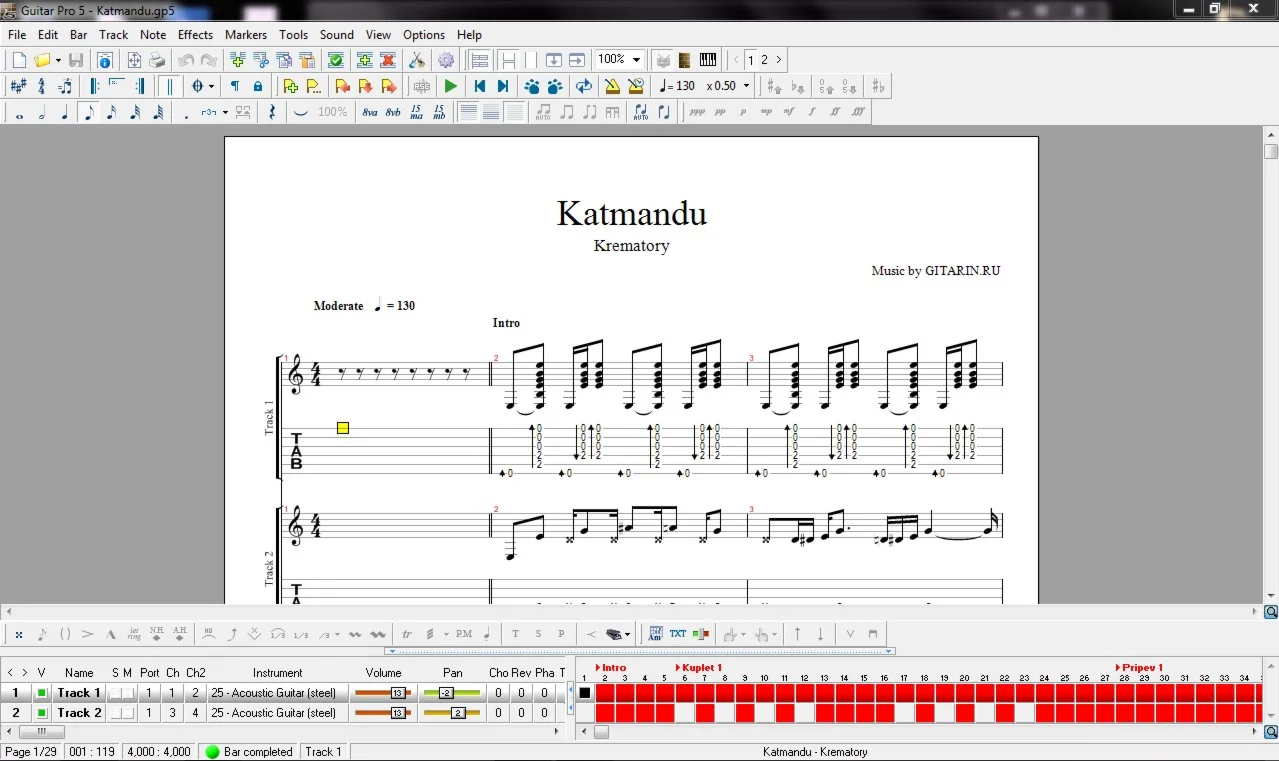This screenshot has height=761, width=1279.
Task: Toggle visibility of Track 1
Action: coord(41,693)
